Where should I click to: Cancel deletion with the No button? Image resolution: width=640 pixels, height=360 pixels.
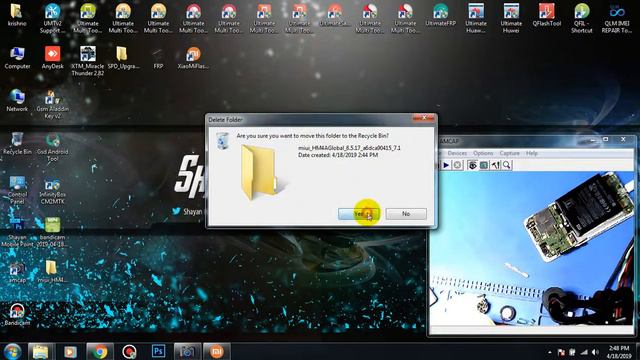pyautogui.click(x=406, y=214)
